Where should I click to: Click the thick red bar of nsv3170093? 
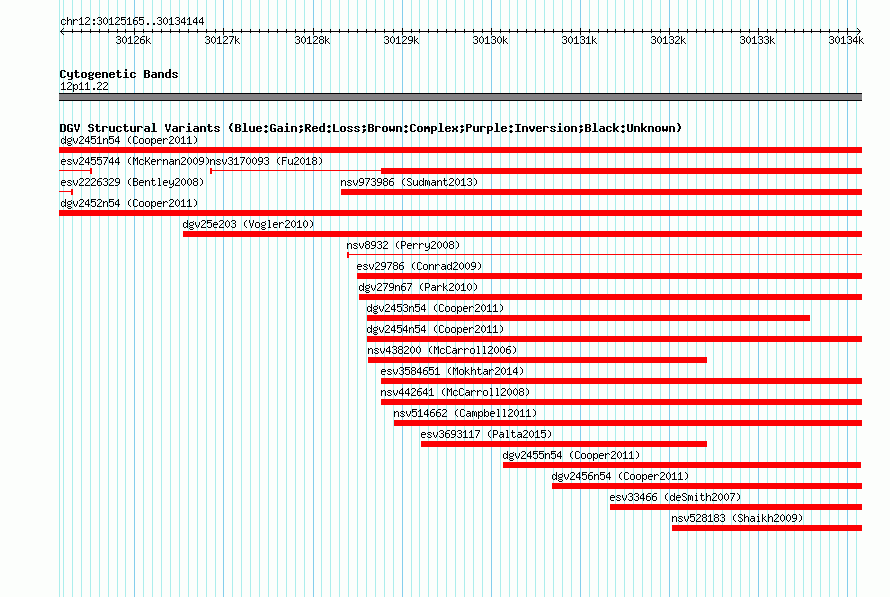622,171
